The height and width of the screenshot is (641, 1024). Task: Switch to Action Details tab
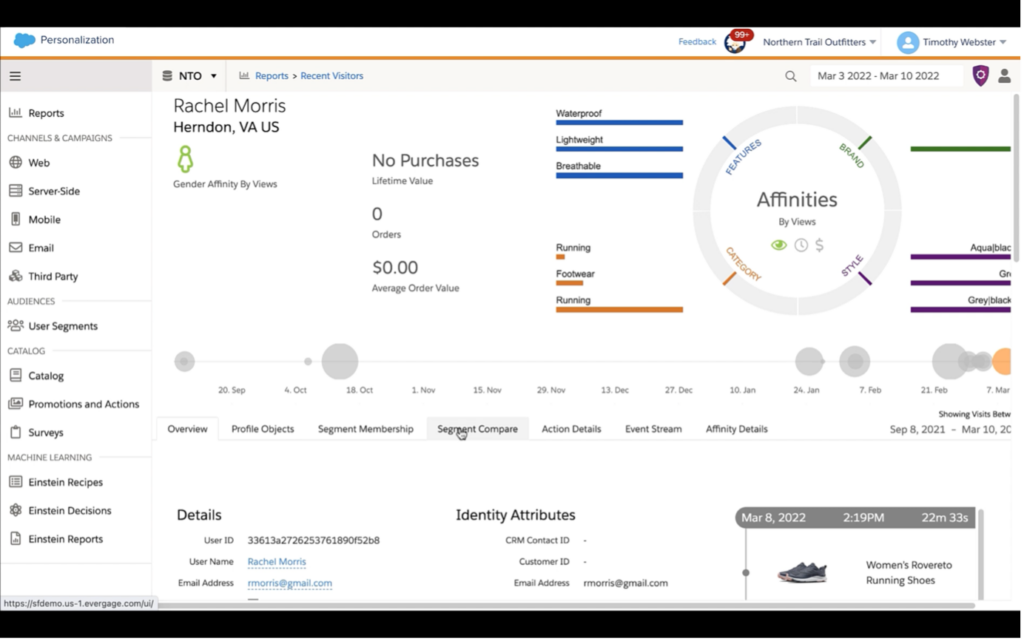pos(571,429)
